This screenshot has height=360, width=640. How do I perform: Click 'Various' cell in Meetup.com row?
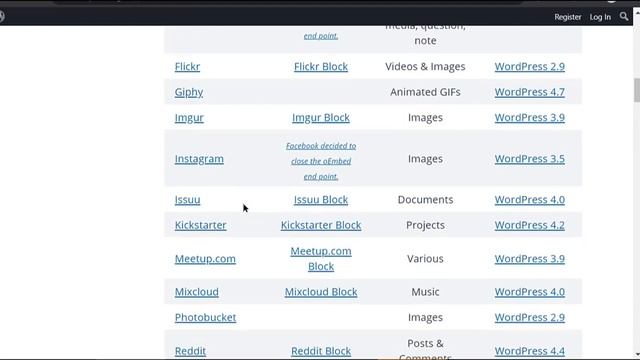(x=425, y=259)
